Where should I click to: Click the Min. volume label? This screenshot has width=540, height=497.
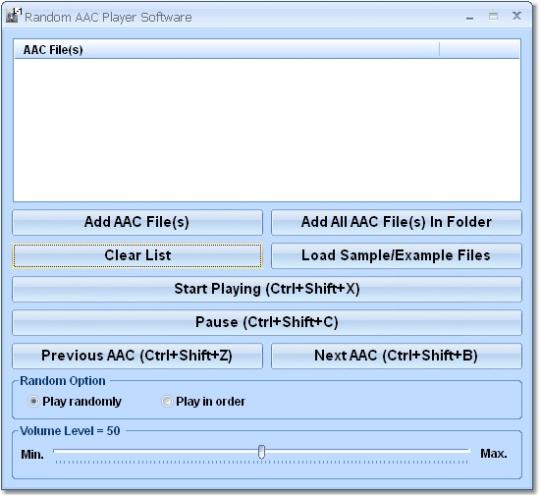click(x=32, y=455)
